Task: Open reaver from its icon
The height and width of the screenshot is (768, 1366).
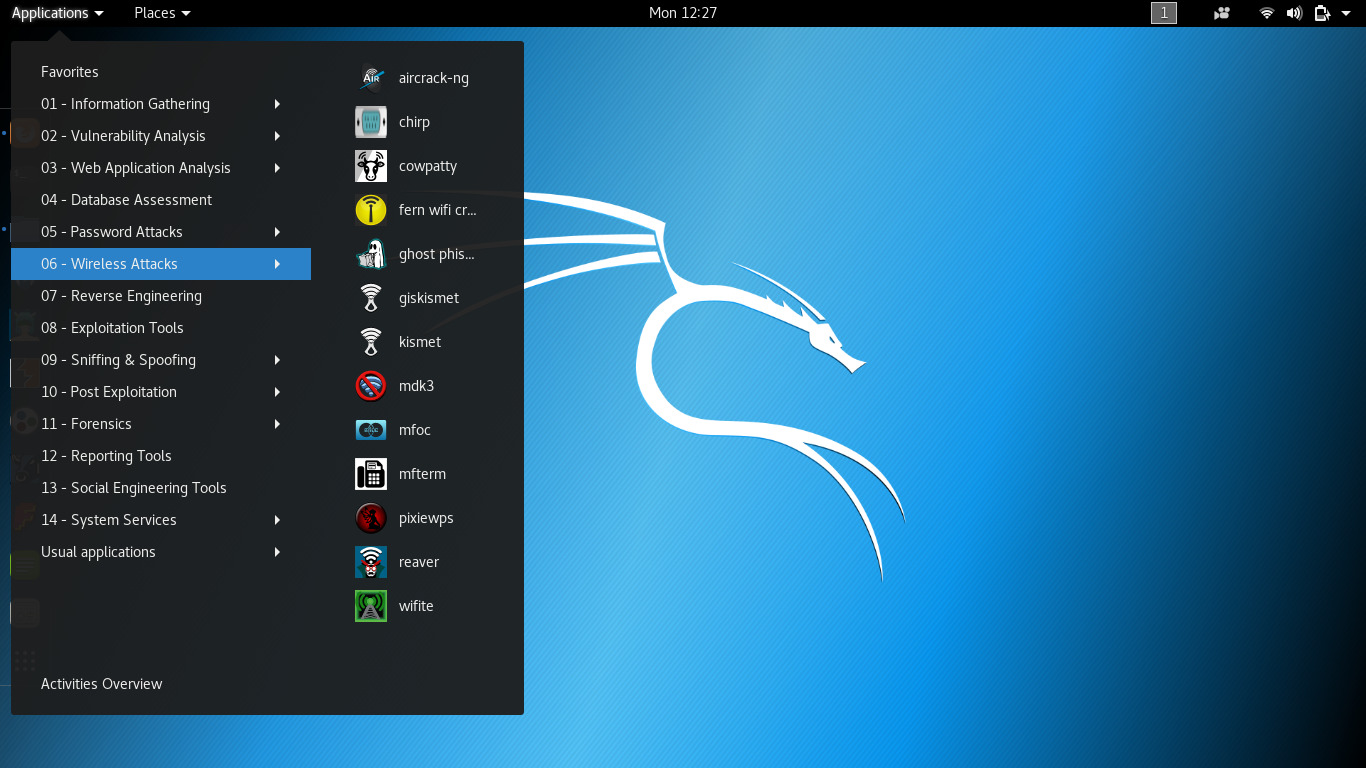Action: 371,562
